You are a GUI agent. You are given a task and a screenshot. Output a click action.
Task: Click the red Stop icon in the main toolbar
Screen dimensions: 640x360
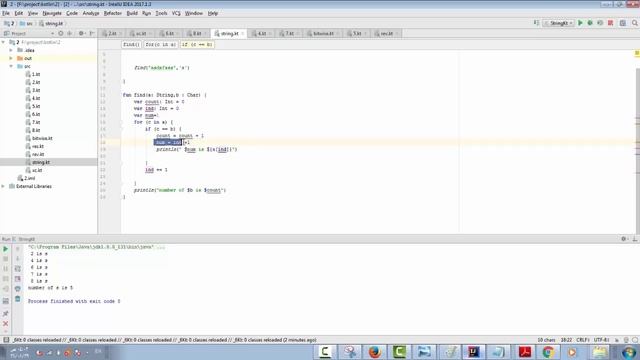click(611, 23)
